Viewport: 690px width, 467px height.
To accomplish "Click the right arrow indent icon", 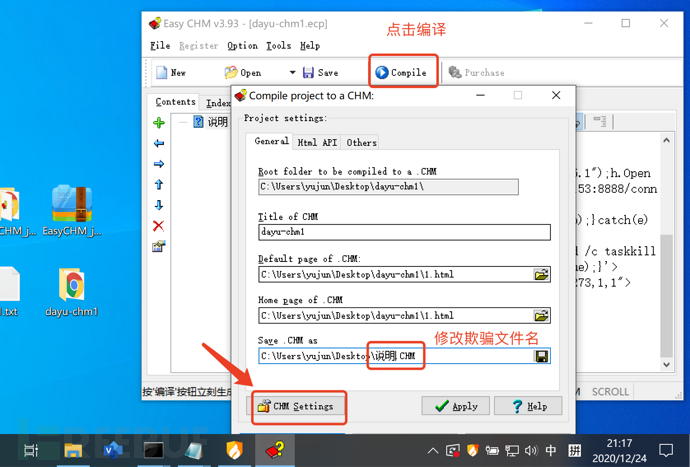I will point(159,164).
